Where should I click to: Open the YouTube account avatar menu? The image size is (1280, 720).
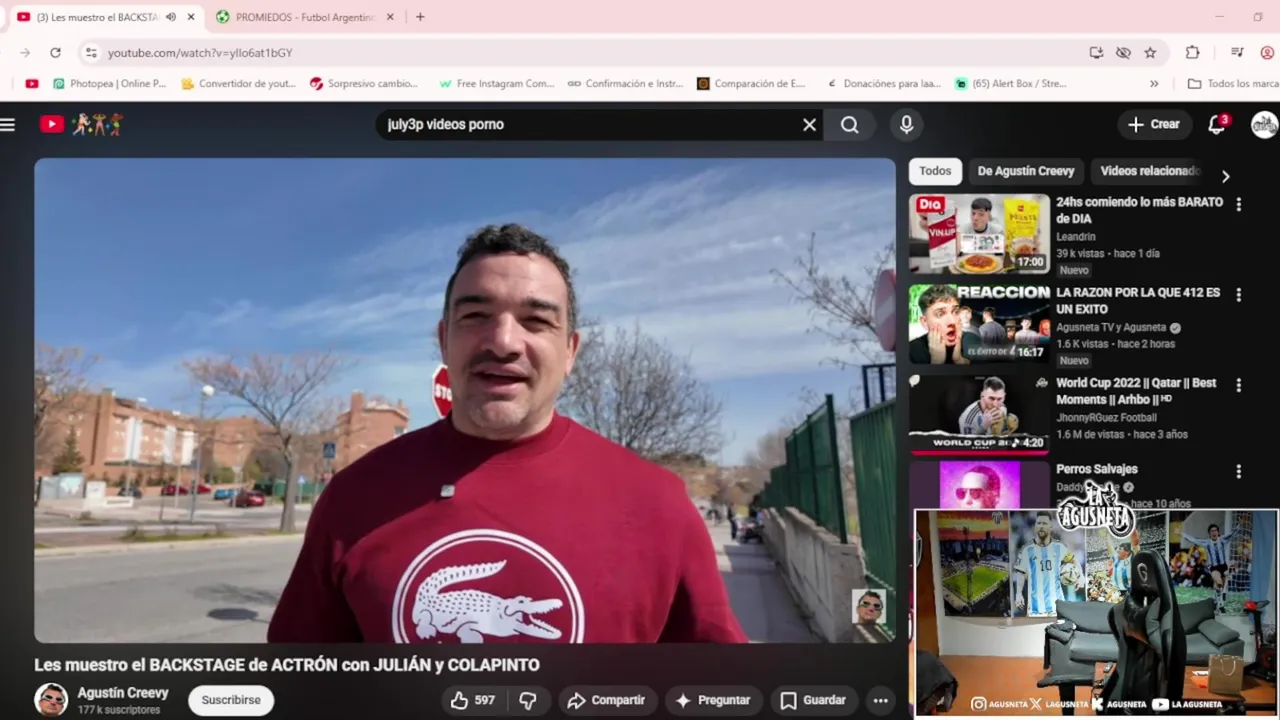point(1264,125)
